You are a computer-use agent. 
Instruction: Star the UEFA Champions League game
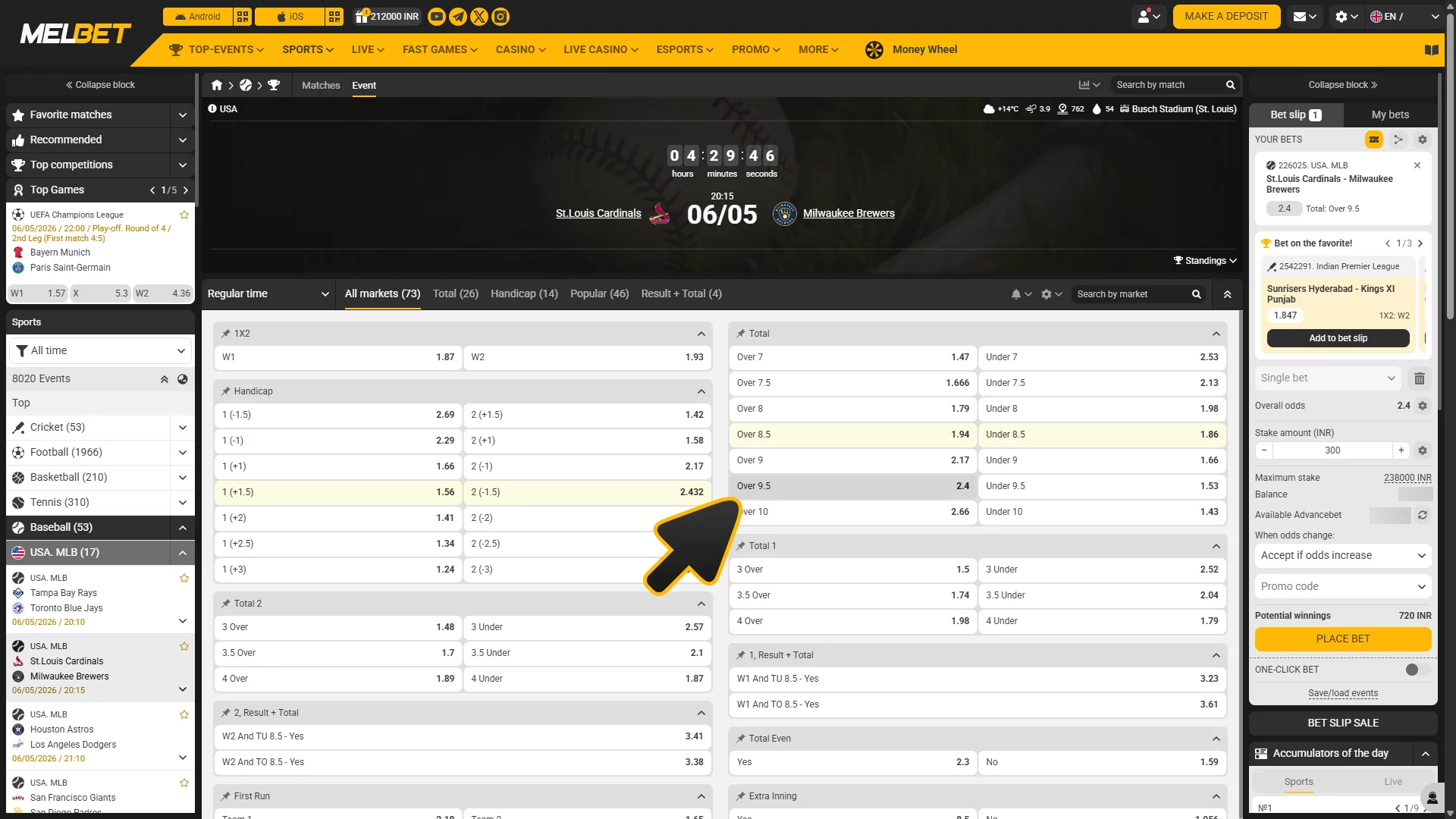[x=184, y=215]
